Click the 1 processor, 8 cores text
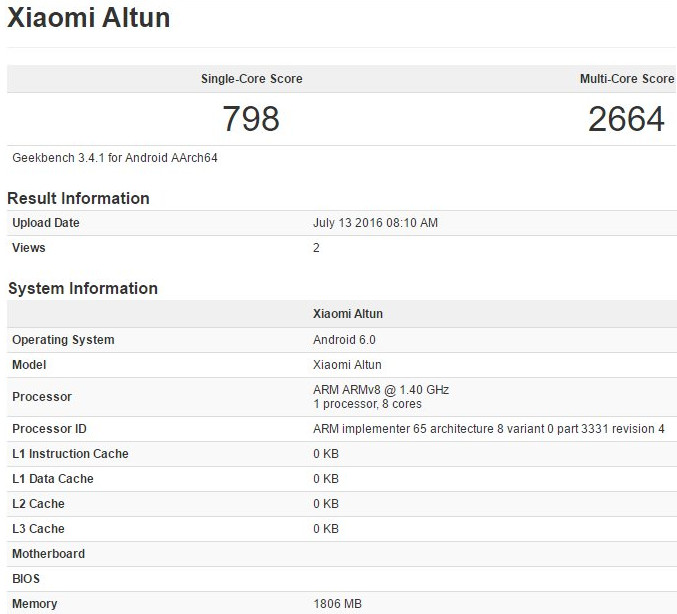The image size is (677, 614). [x=367, y=404]
